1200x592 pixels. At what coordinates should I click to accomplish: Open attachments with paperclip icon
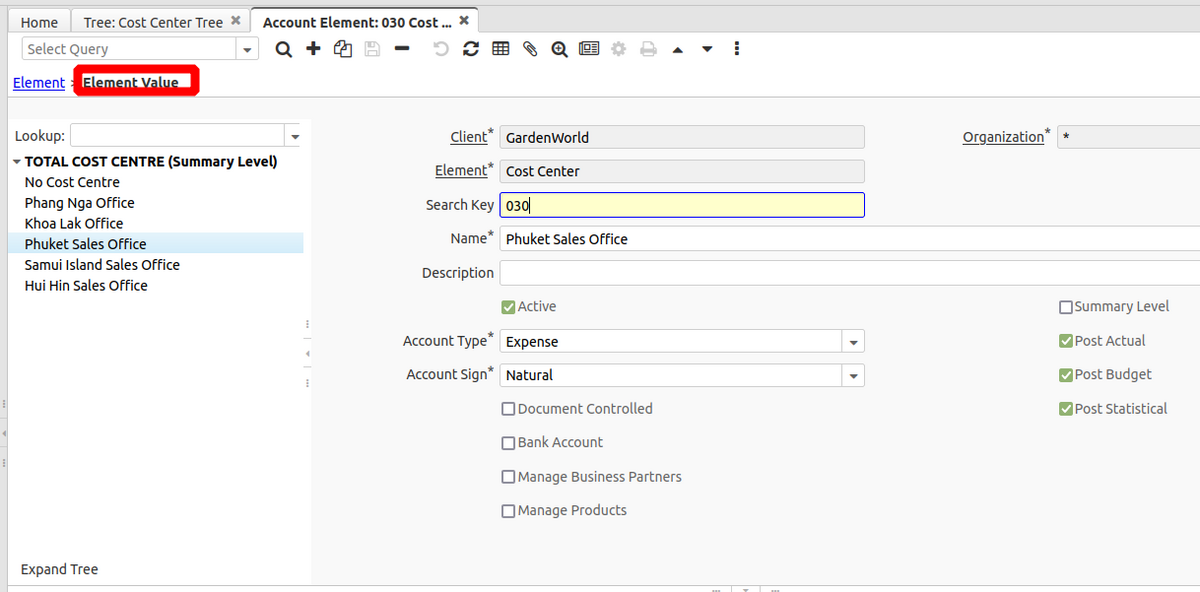point(530,49)
